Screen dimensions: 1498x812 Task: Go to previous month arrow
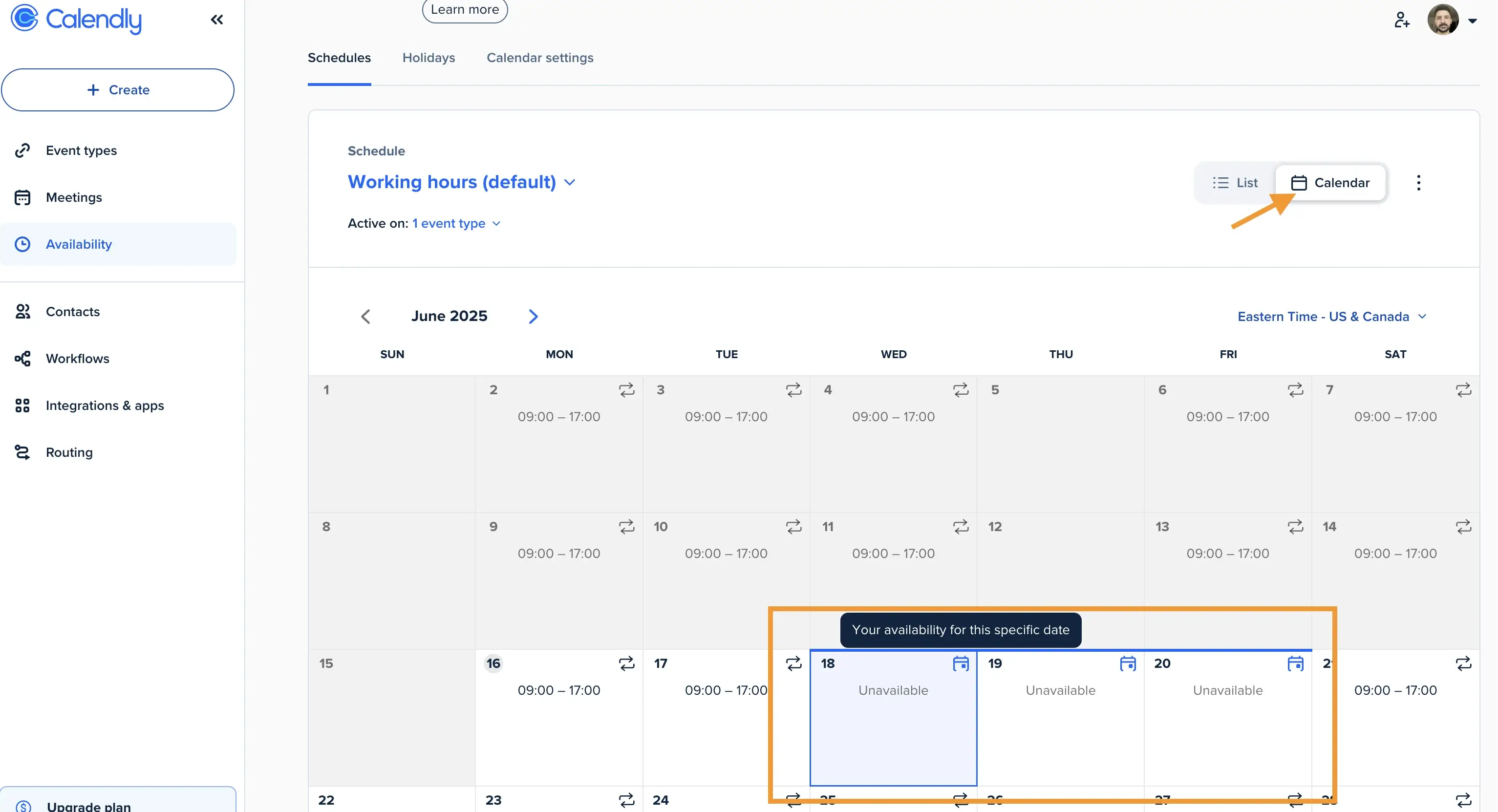[x=366, y=317]
